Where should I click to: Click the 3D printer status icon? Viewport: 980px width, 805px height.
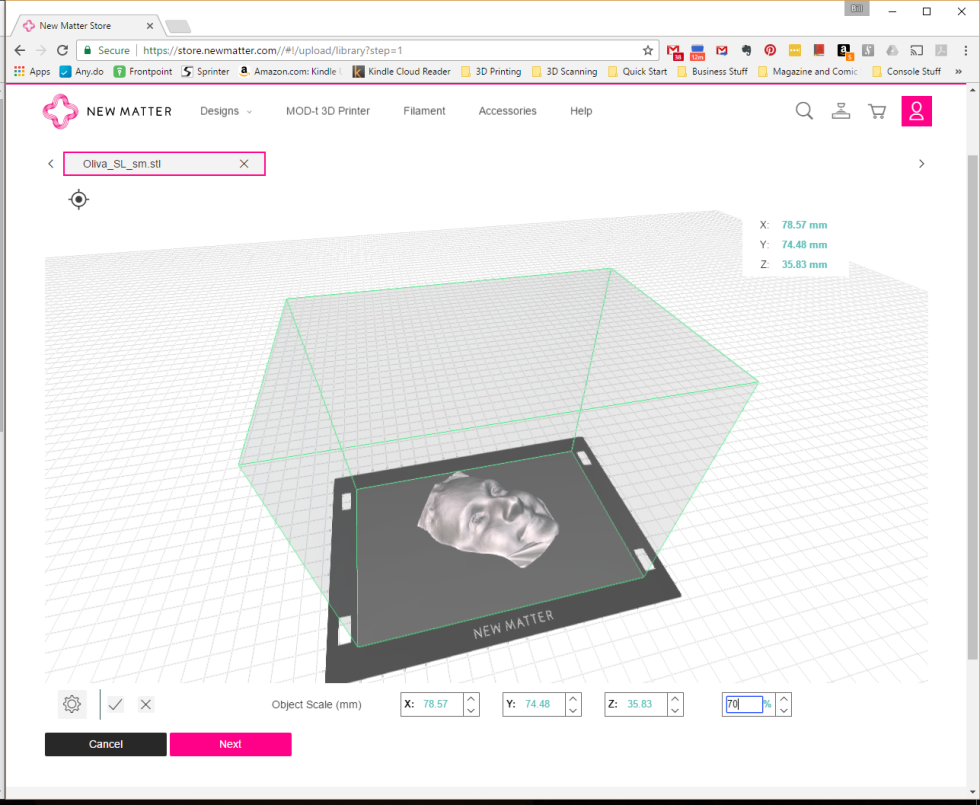click(x=840, y=111)
